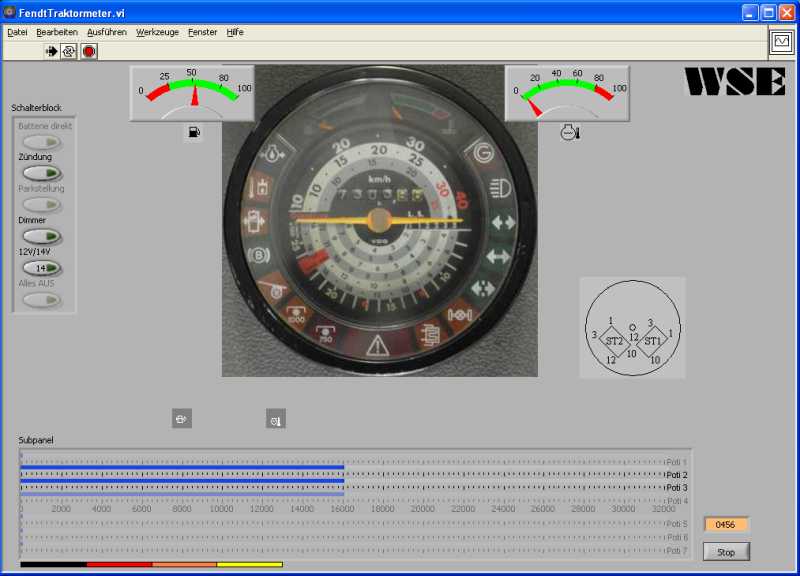Click the Poti 5 slider
This screenshot has width=800, height=576.
coord(342,522)
